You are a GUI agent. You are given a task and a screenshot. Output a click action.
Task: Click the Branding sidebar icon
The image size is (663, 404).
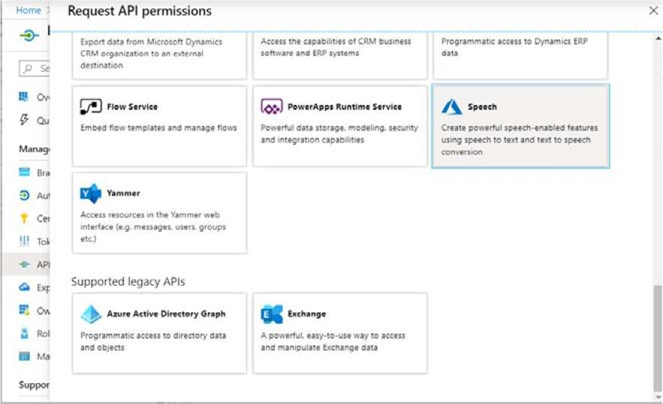tap(24, 172)
